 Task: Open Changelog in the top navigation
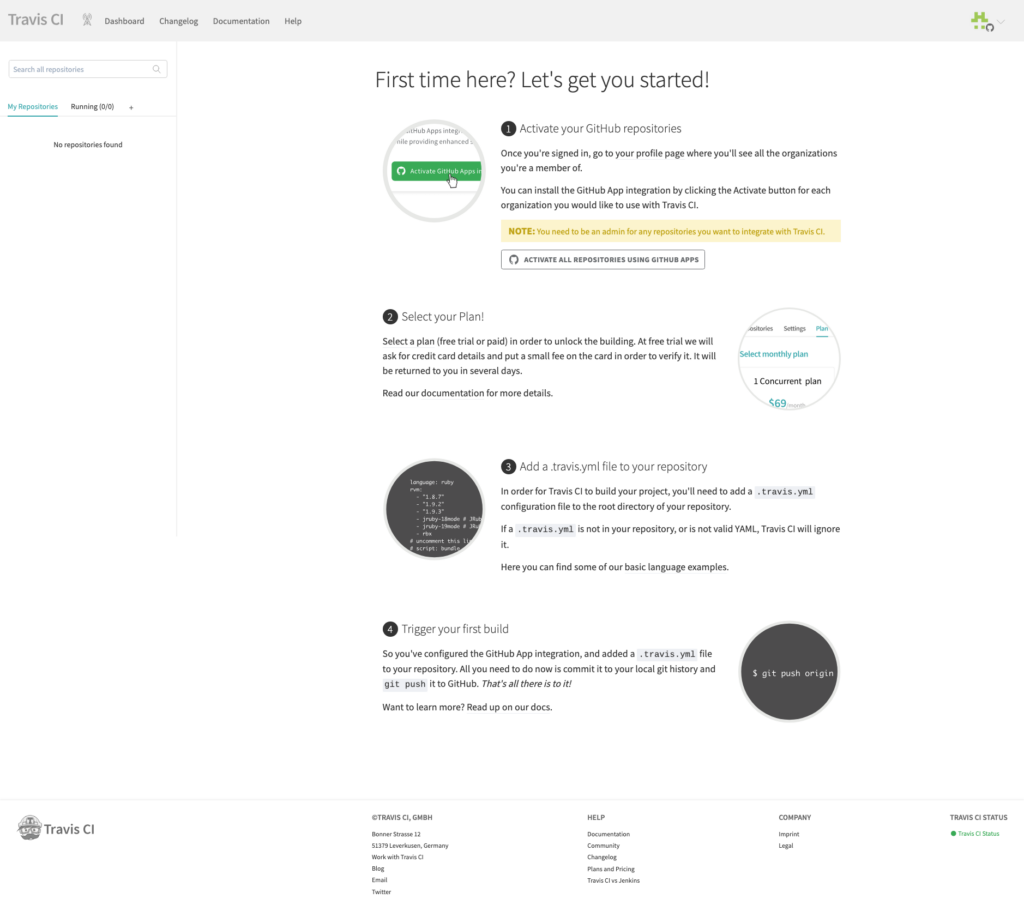[178, 21]
